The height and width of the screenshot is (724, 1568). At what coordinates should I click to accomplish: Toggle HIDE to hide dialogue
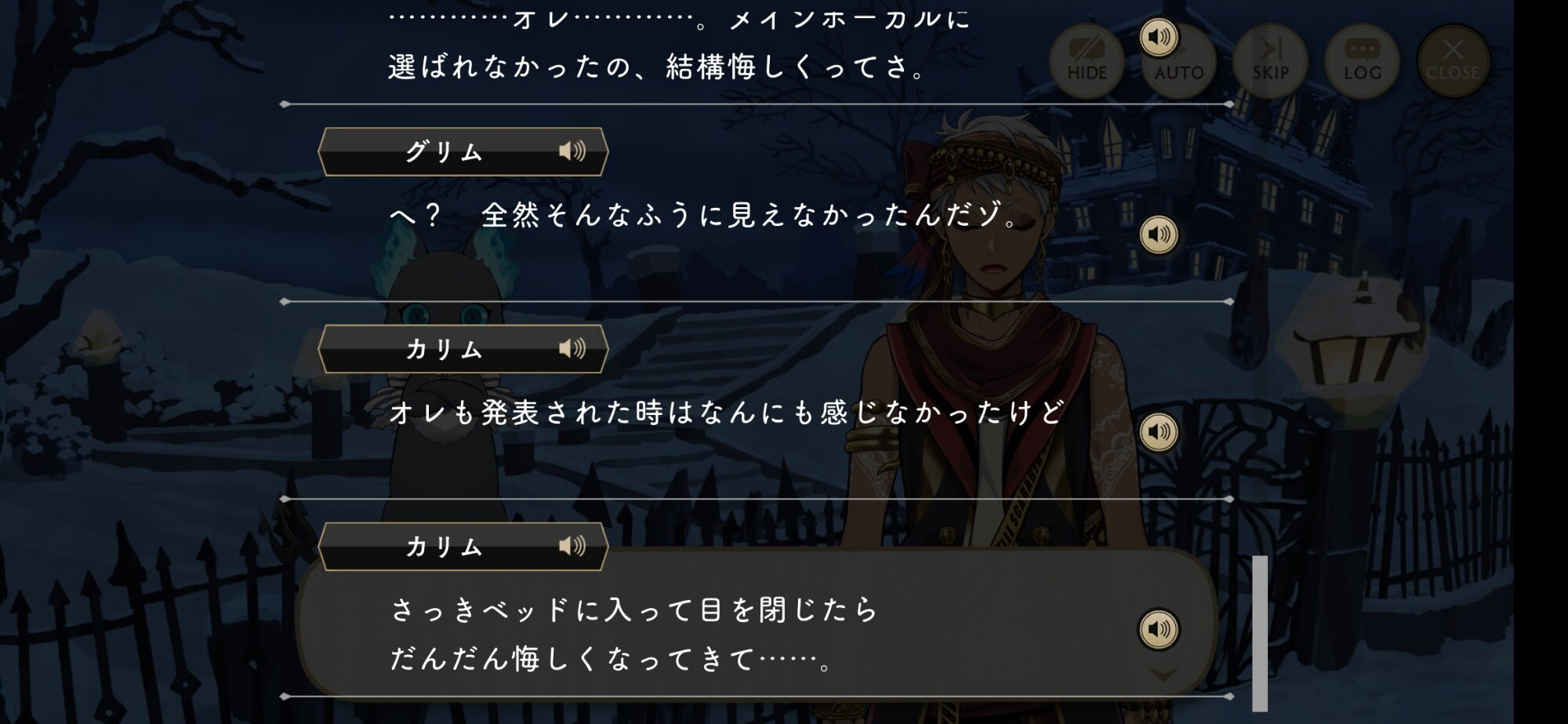coord(1087,61)
